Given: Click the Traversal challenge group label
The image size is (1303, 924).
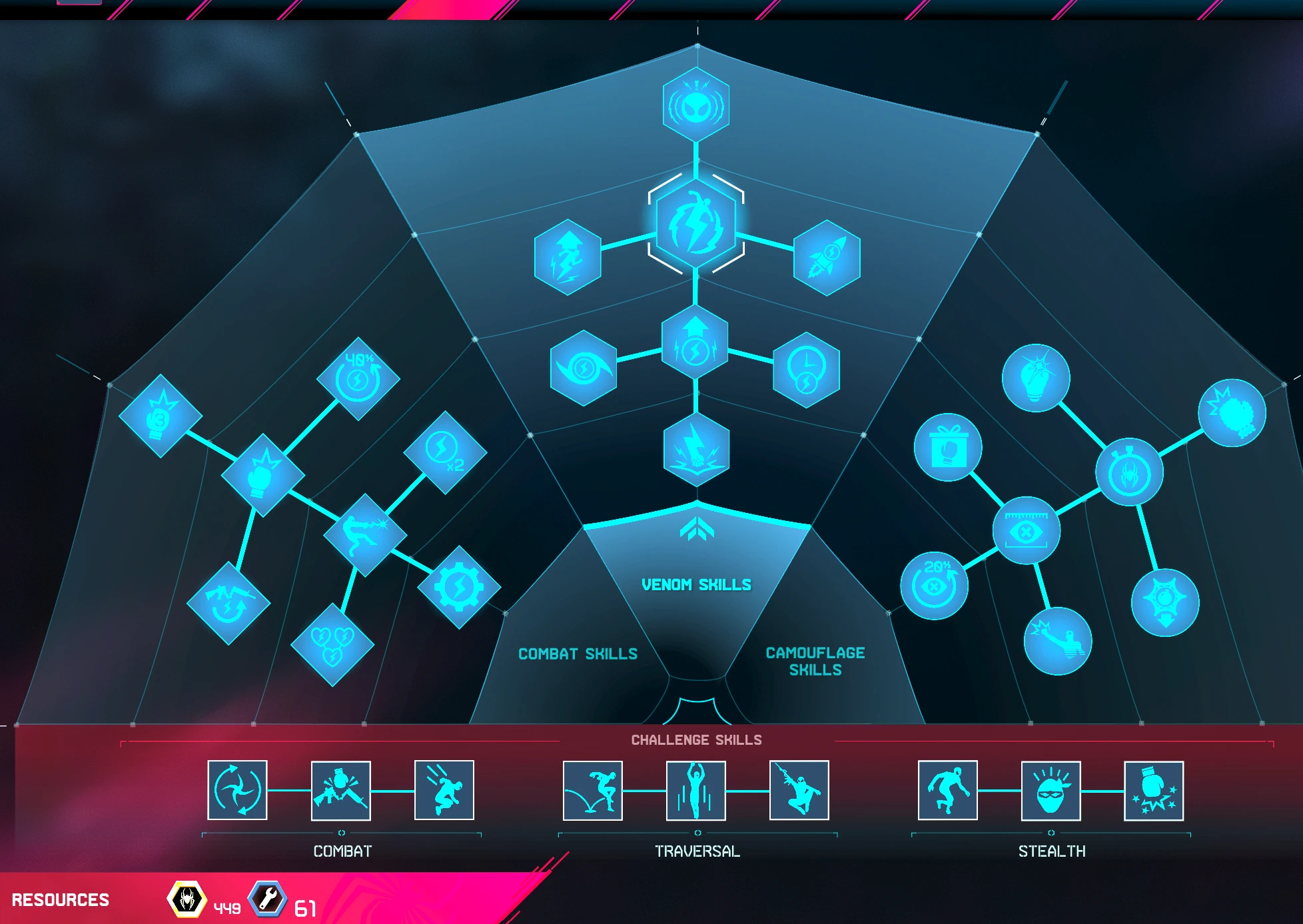Looking at the screenshot, I should click(x=697, y=851).
